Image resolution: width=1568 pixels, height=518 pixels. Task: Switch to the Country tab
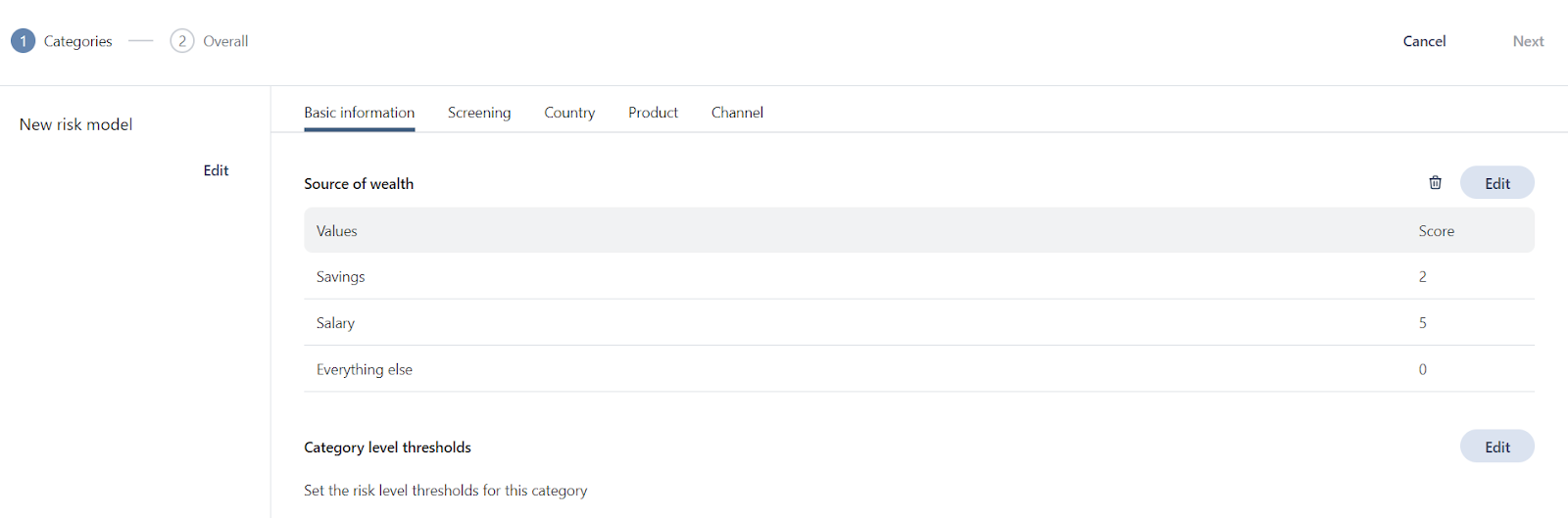(x=569, y=113)
